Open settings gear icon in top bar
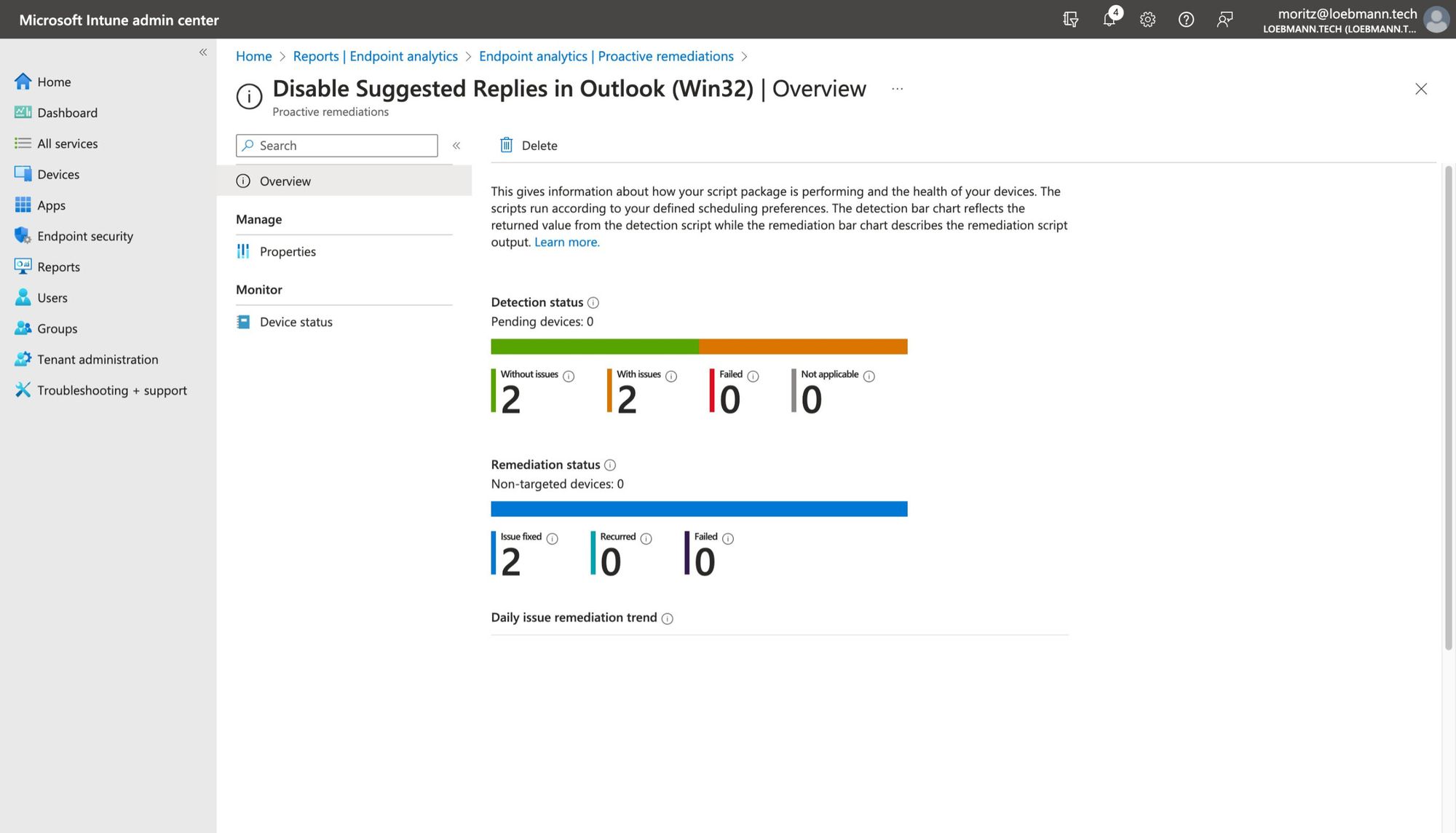The height and width of the screenshot is (833, 1456). [x=1148, y=19]
